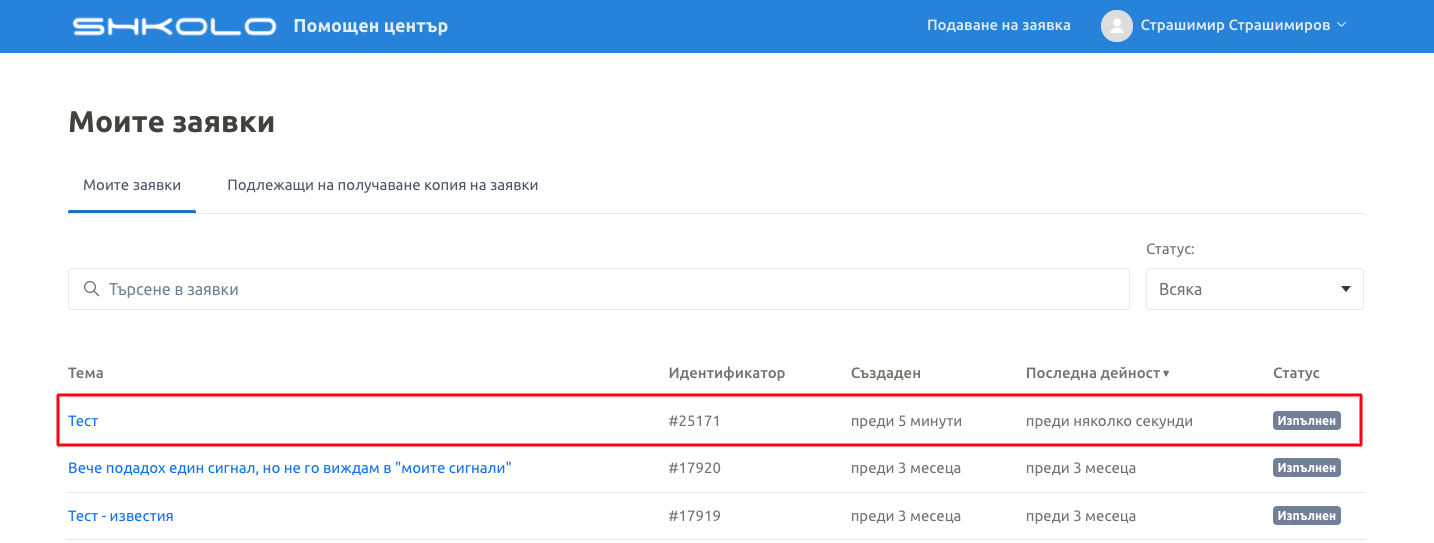Viewport: 1434px width, 543px height.
Task: Click the search magnifier icon
Action: tap(92, 289)
